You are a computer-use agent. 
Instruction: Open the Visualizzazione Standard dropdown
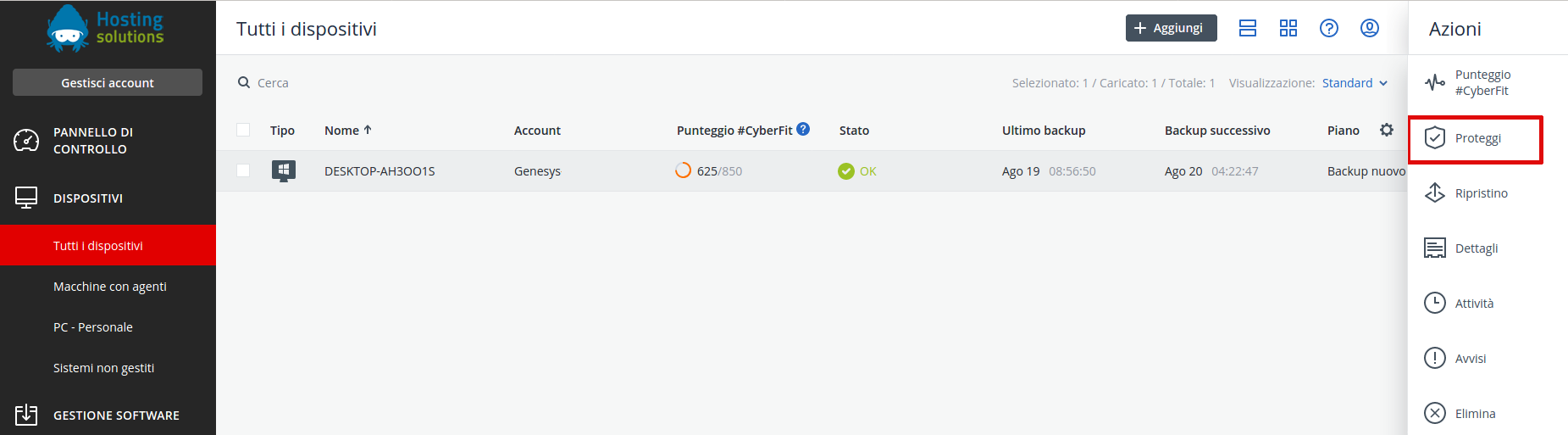click(1355, 83)
